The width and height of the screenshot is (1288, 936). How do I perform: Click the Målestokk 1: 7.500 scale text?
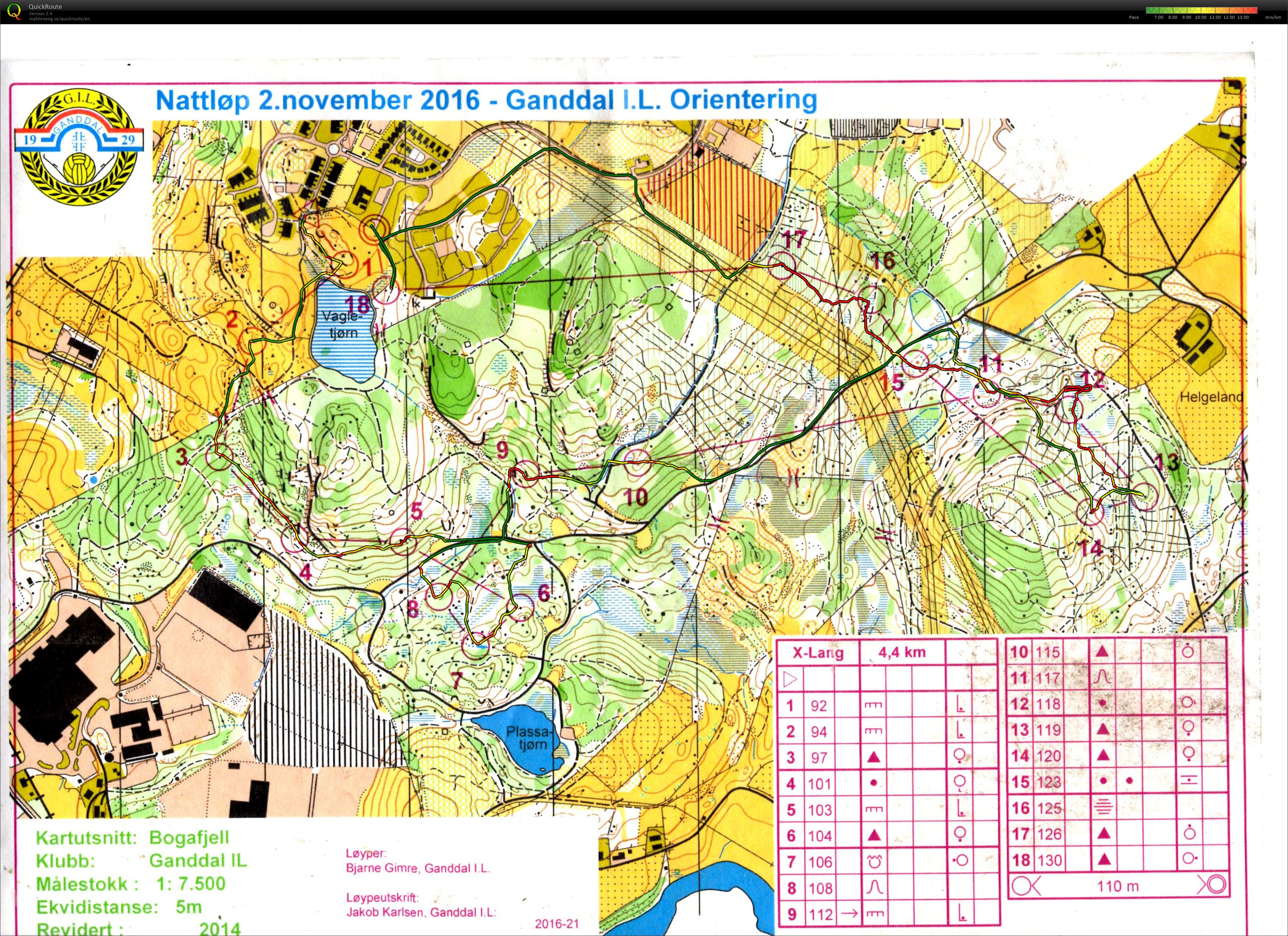point(131,884)
